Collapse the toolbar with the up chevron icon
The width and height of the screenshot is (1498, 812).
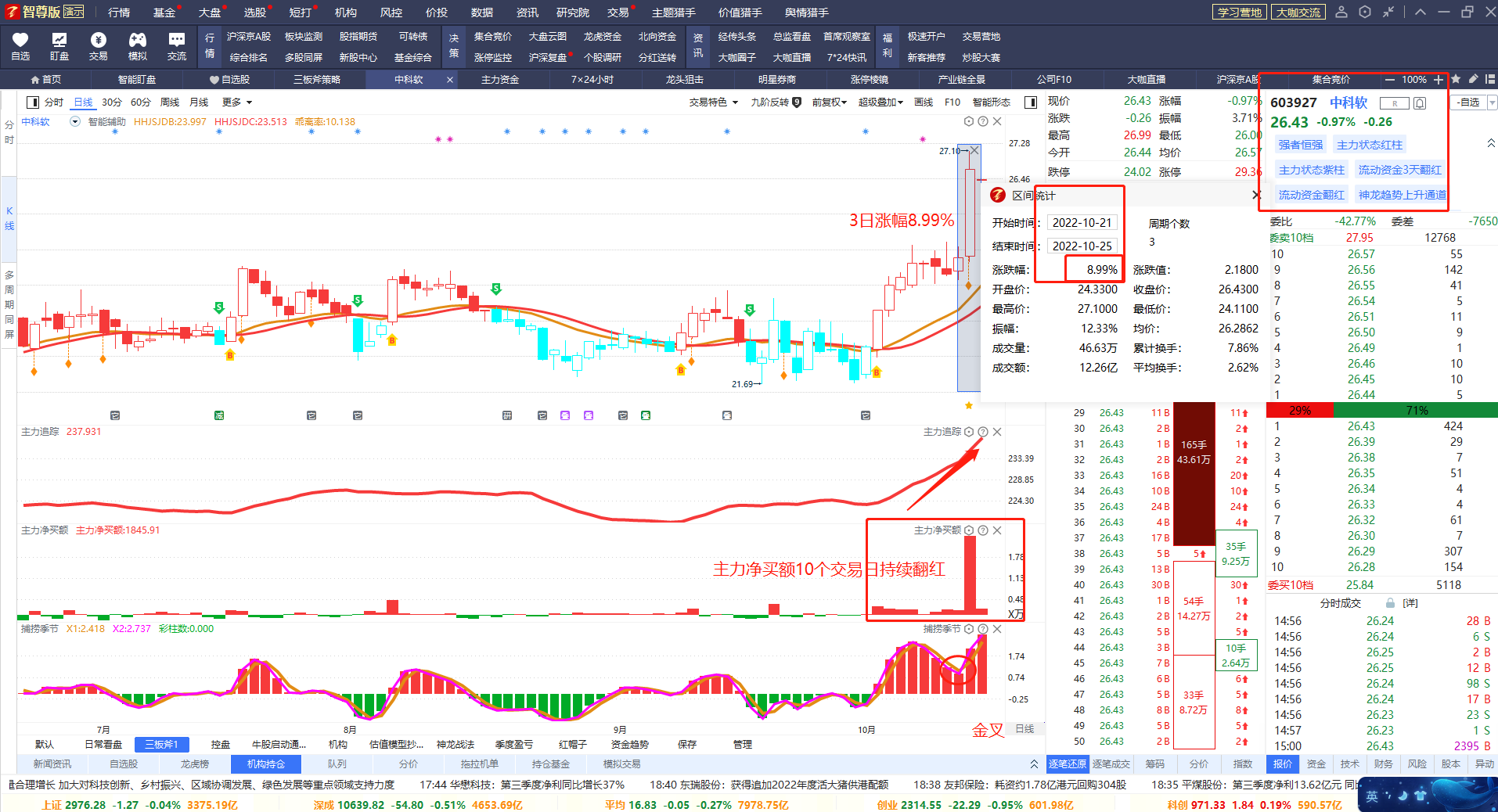(1421, 12)
